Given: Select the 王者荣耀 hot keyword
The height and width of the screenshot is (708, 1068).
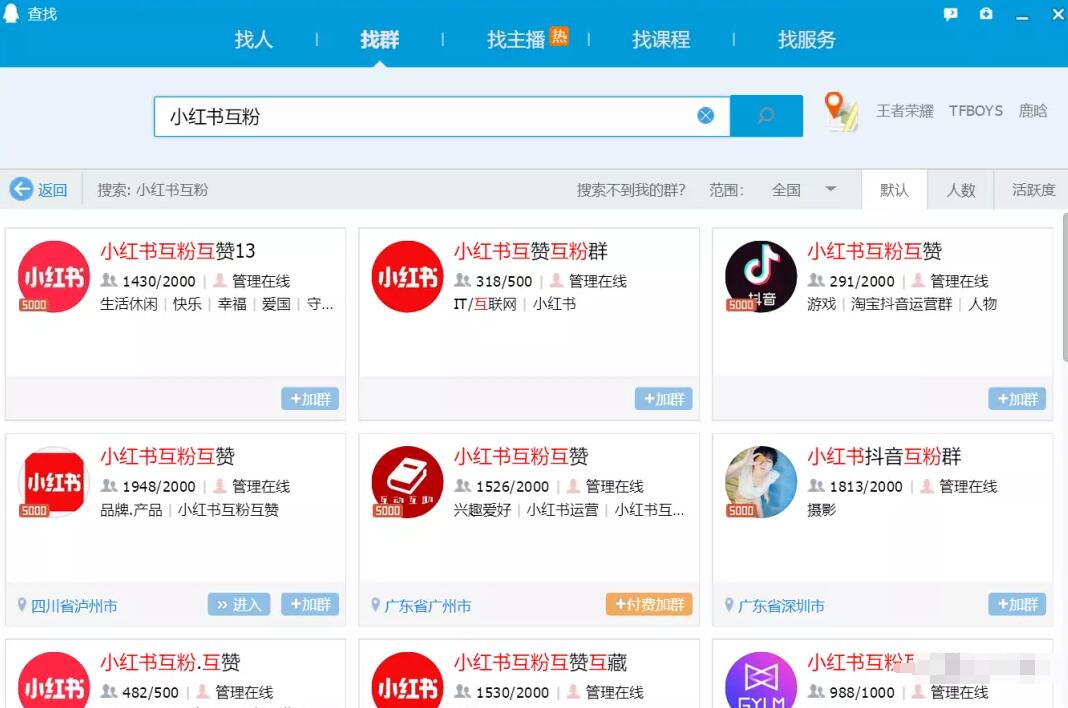Looking at the screenshot, I should click(905, 111).
